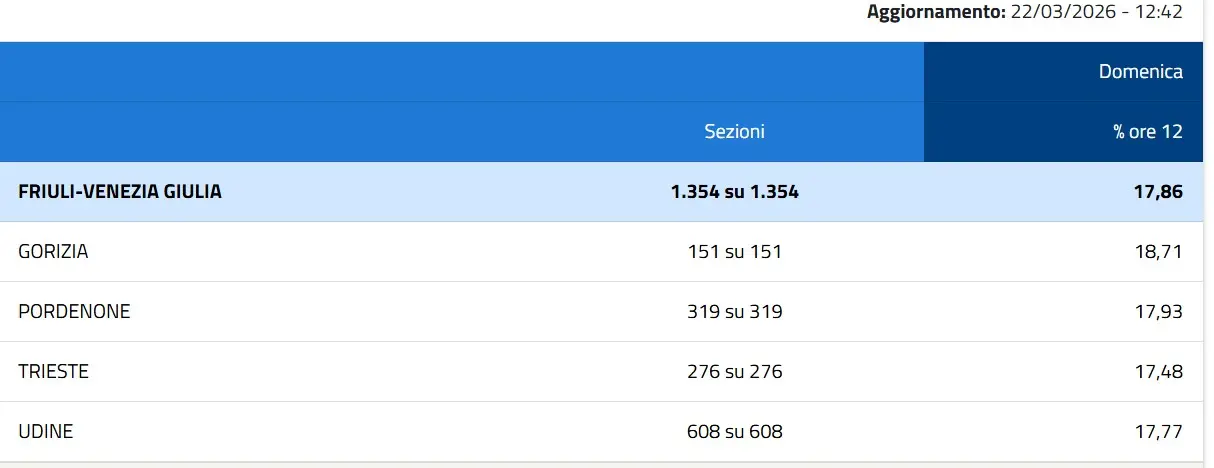Image resolution: width=1214 pixels, height=468 pixels.
Task: Select Udine's 17,77 turnout percentage
Action: pyautogui.click(x=1159, y=432)
